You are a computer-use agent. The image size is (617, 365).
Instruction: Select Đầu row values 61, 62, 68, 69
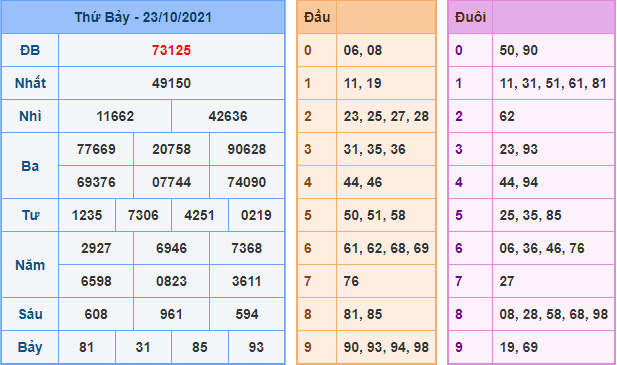[x=386, y=249]
